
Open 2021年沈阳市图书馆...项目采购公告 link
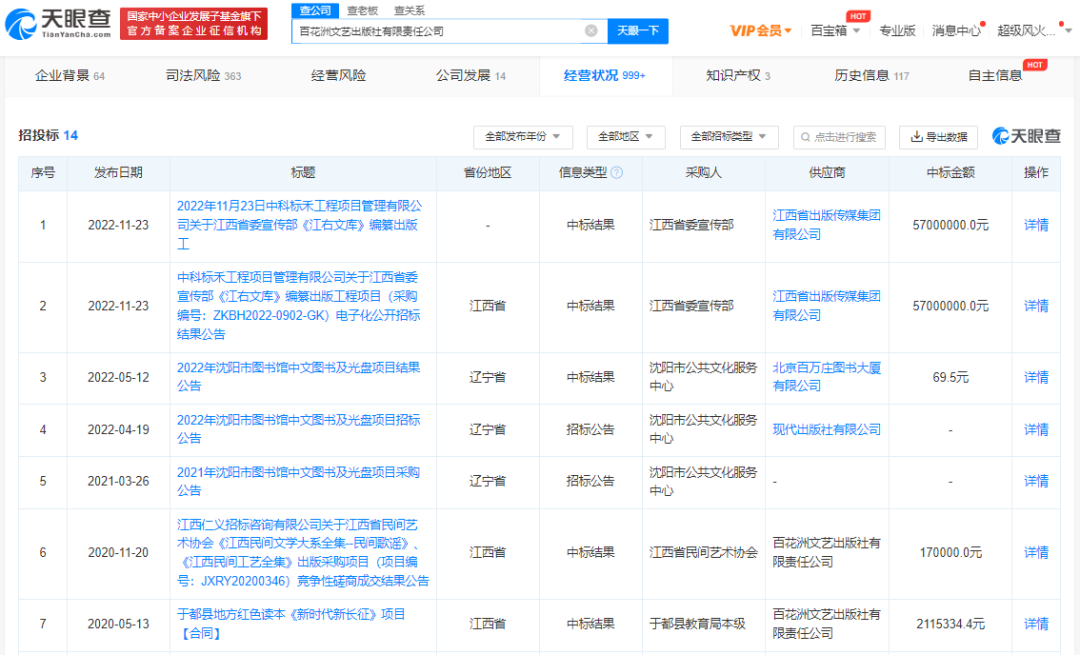pos(298,481)
